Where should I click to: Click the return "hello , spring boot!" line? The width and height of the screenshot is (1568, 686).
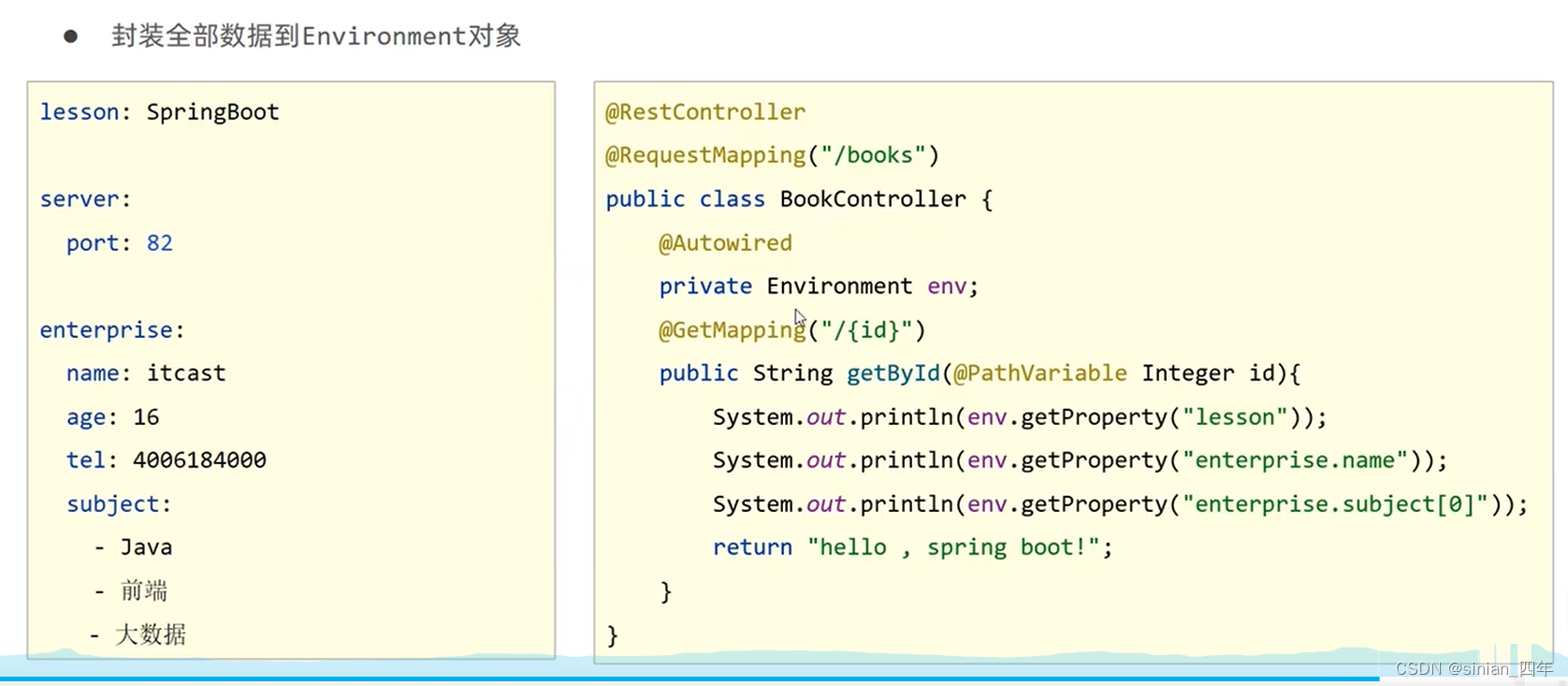tap(912, 547)
